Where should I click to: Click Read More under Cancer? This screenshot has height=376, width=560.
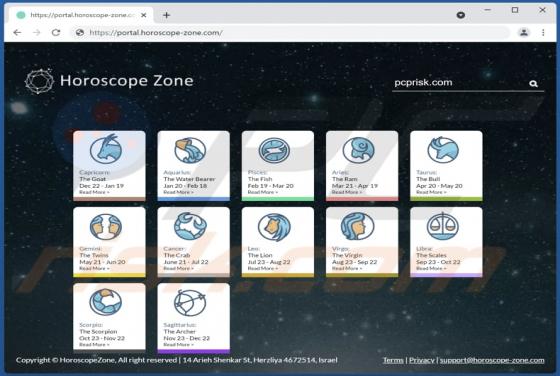[179, 269]
